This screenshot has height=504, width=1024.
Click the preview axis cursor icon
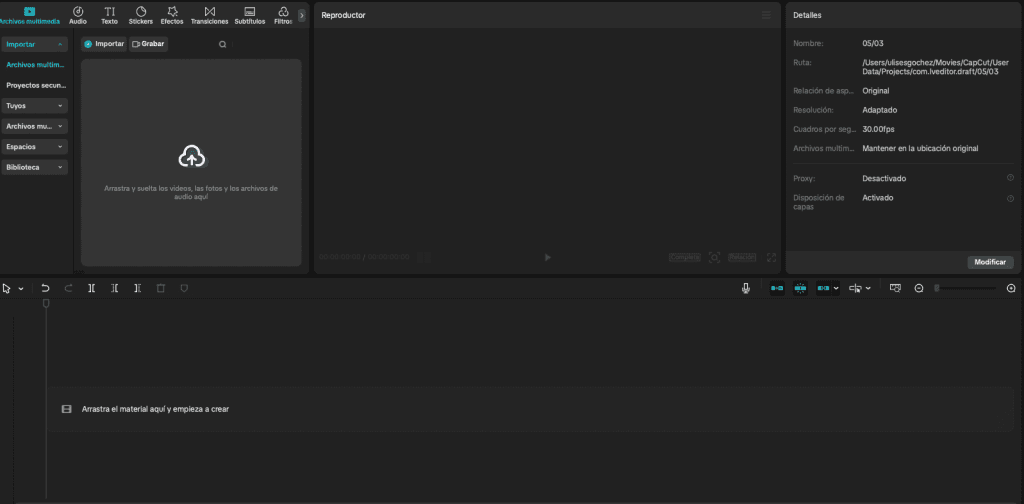click(x=855, y=288)
